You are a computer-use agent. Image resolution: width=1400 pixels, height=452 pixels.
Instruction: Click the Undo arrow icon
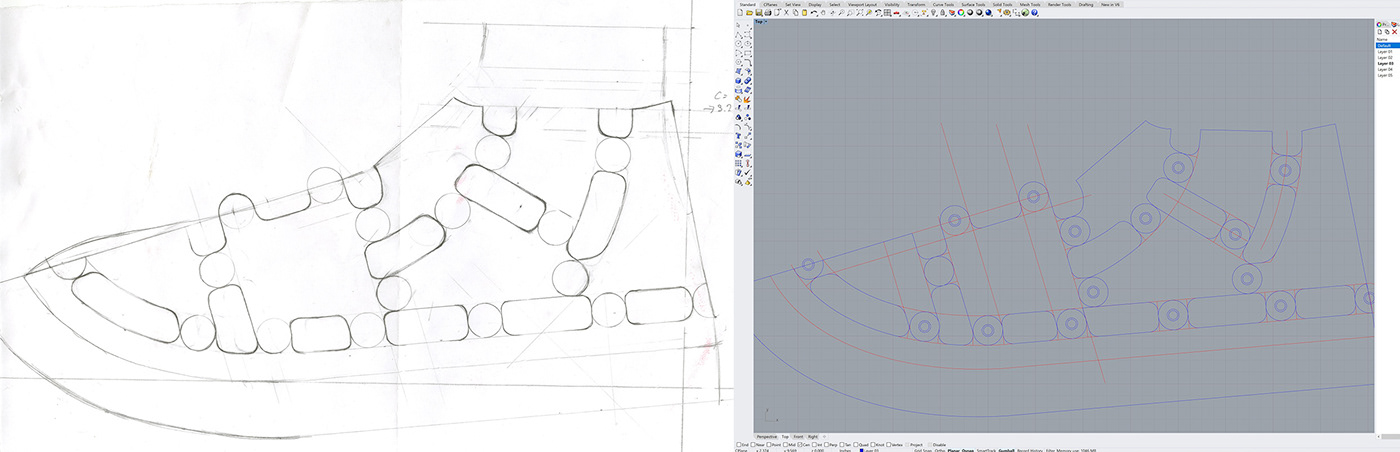(813, 12)
